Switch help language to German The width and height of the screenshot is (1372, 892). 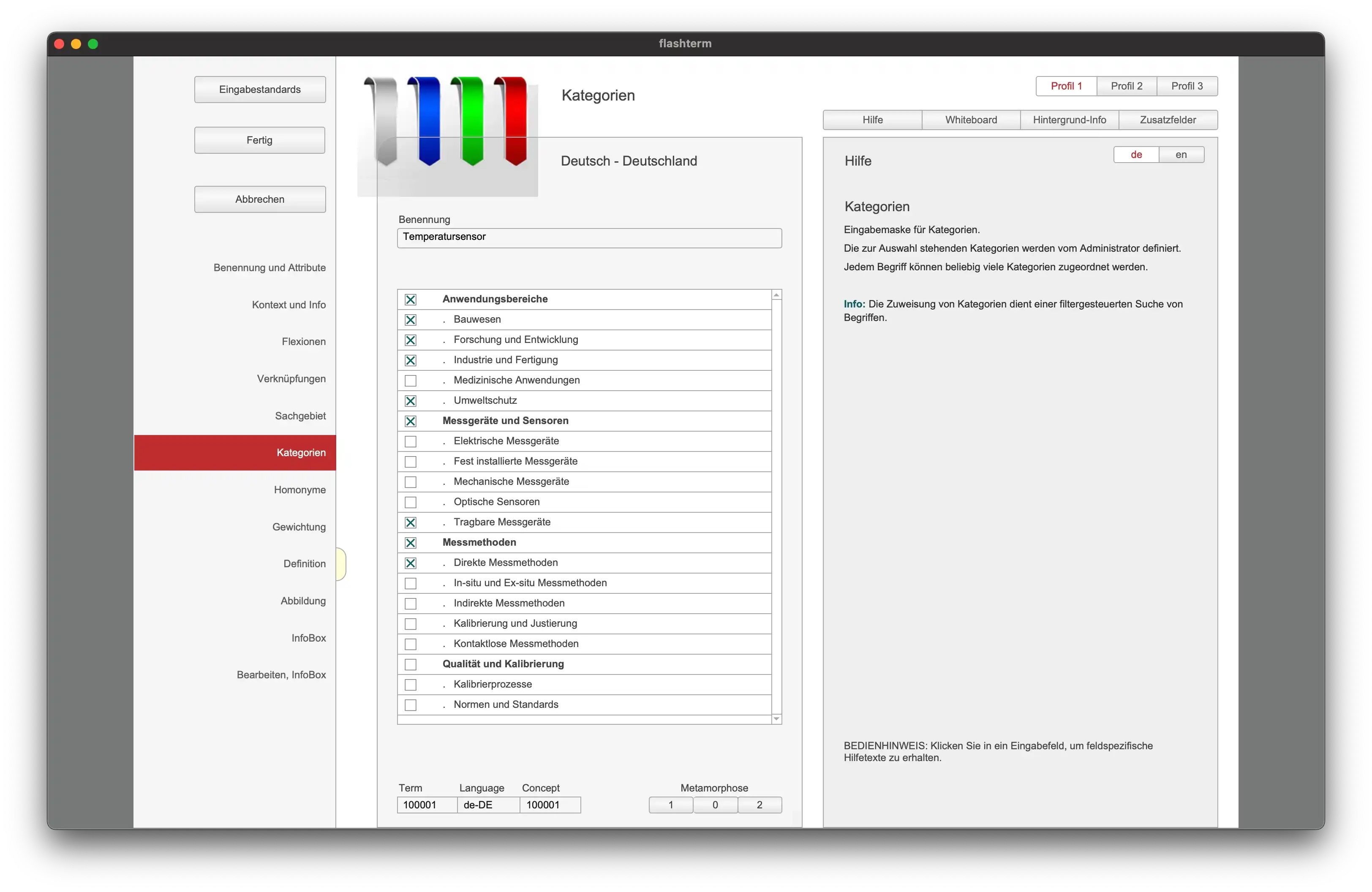(1136, 154)
